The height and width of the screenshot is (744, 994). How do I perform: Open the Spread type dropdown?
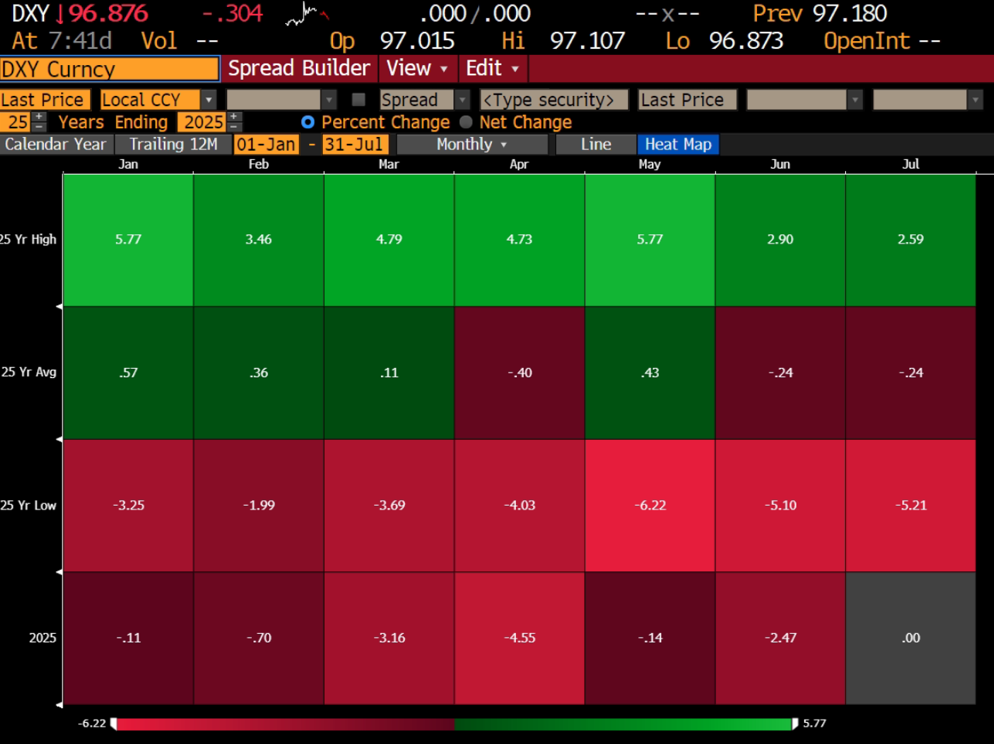point(425,100)
